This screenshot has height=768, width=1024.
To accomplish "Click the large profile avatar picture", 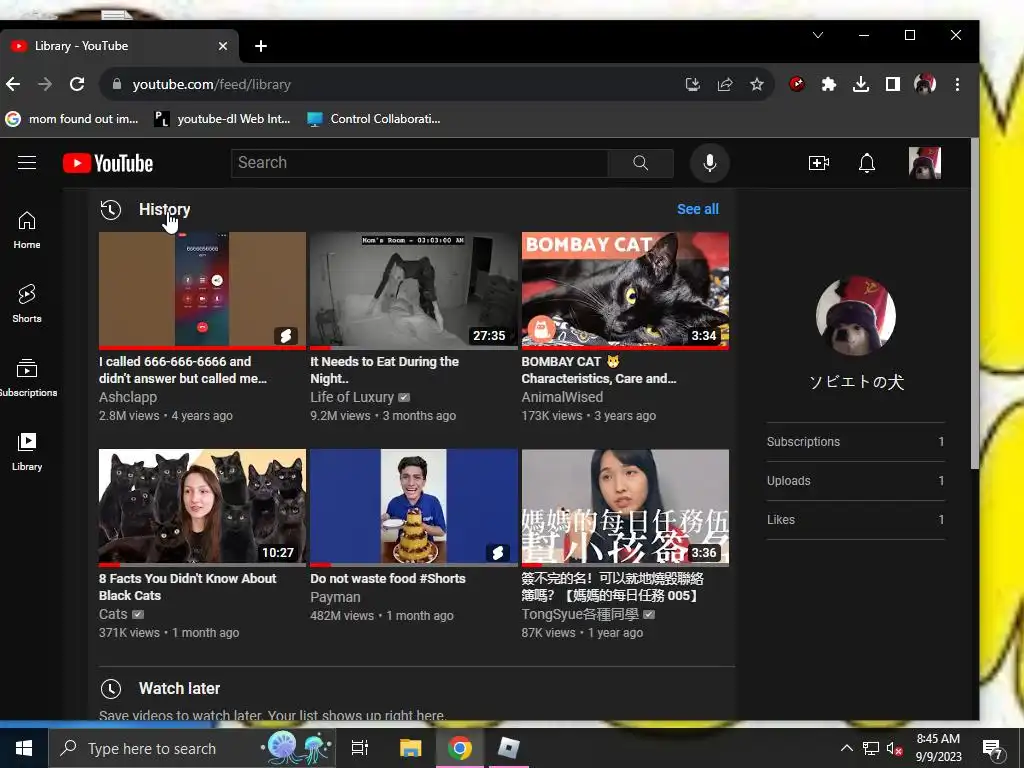I will [856, 316].
